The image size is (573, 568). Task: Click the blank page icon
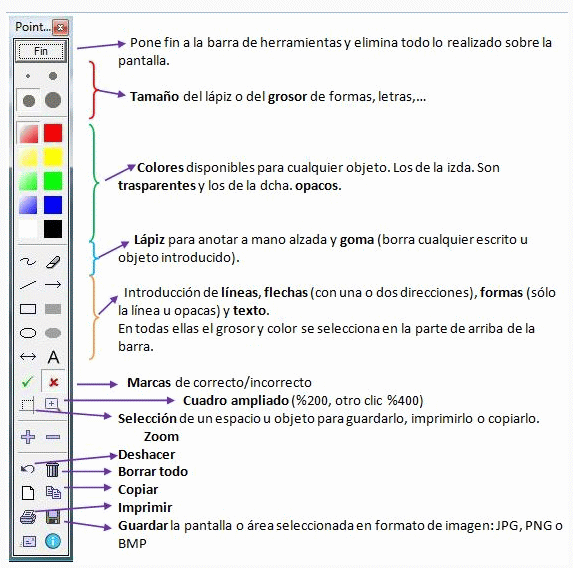pyautogui.click(x=28, y=493)
